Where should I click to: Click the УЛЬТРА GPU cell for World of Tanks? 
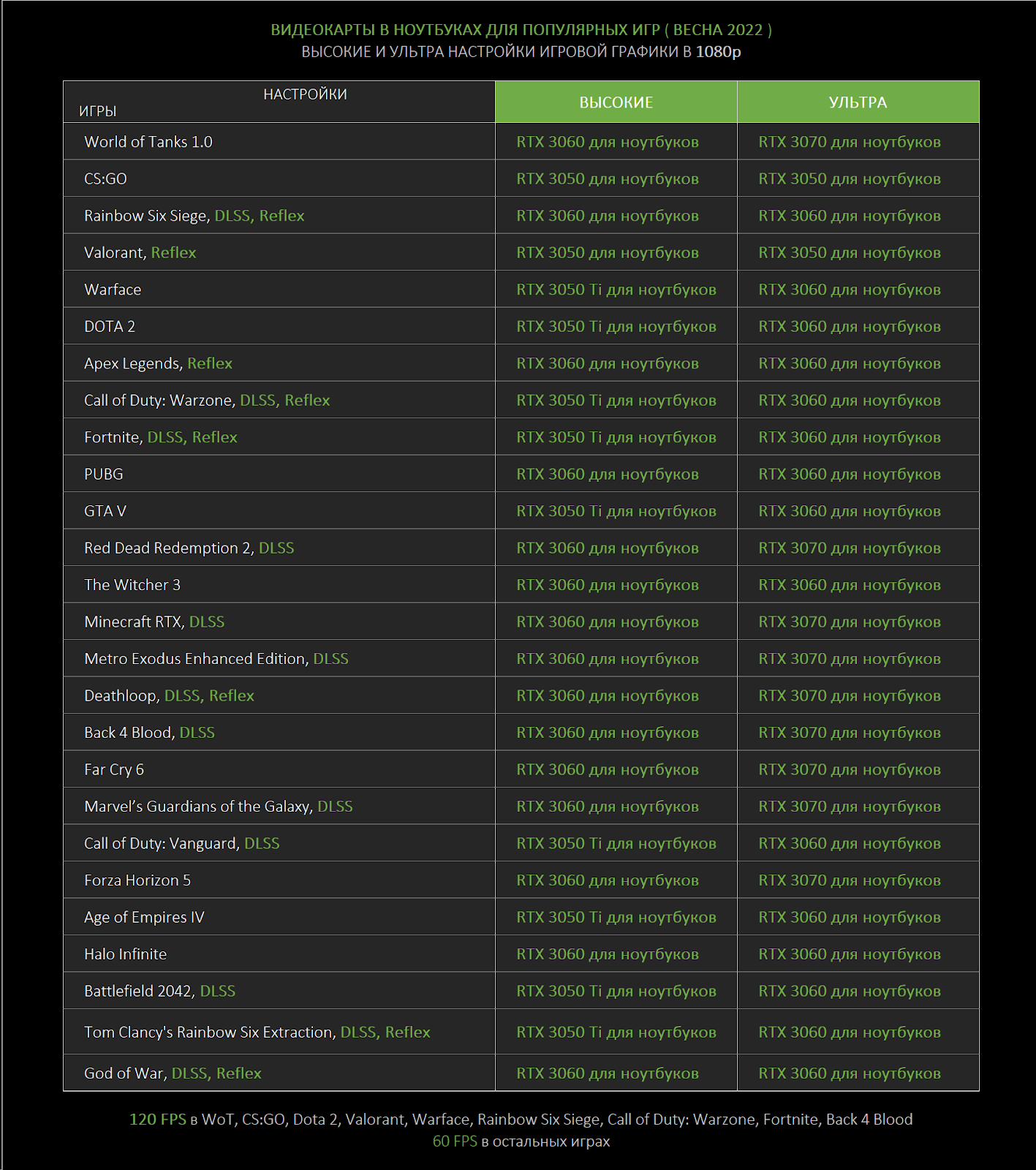(x=849, y=142)
